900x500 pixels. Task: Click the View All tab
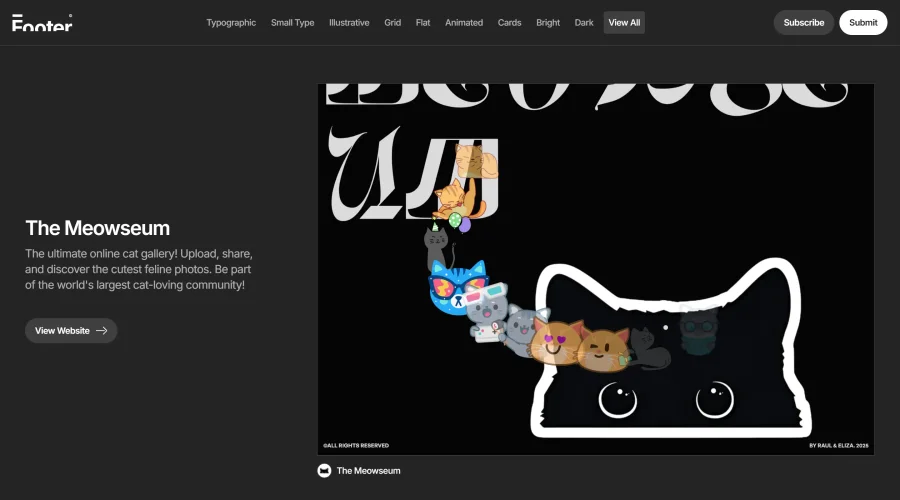624,22
